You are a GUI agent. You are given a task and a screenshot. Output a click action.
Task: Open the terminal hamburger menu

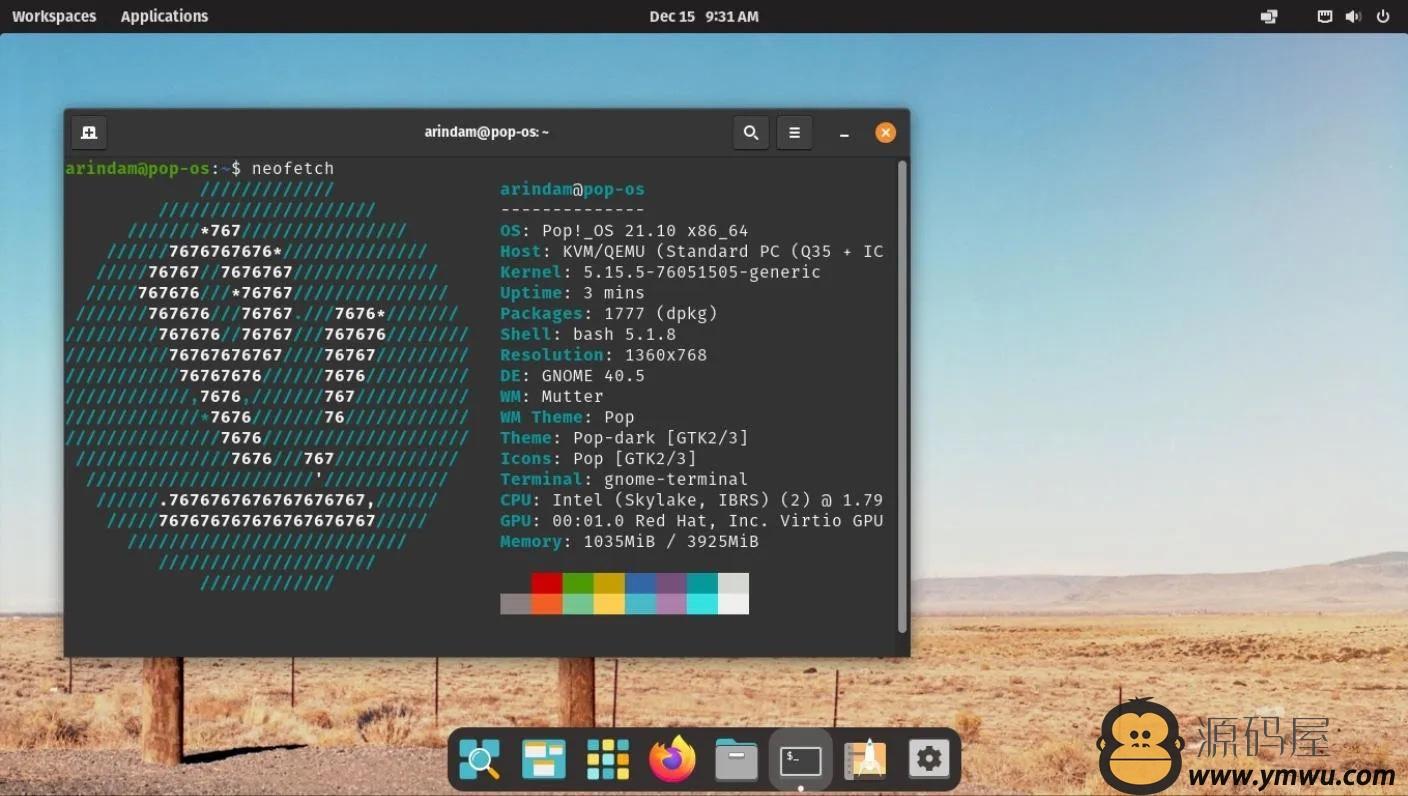coord(795,132)
